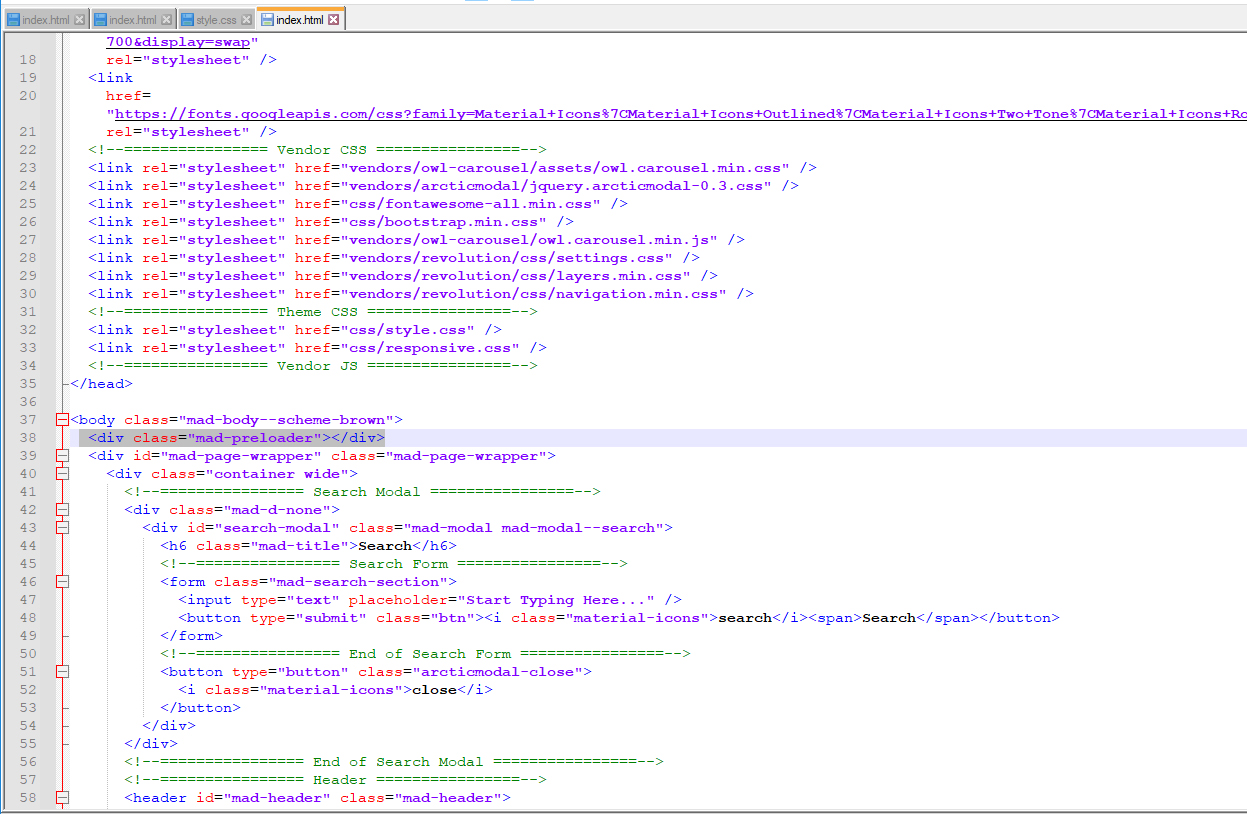Screen dimensions: 1247x814
Task: Fold the arcticmodal-close button block on line 51
Action: pyautogui.click(x=63, y=672)
